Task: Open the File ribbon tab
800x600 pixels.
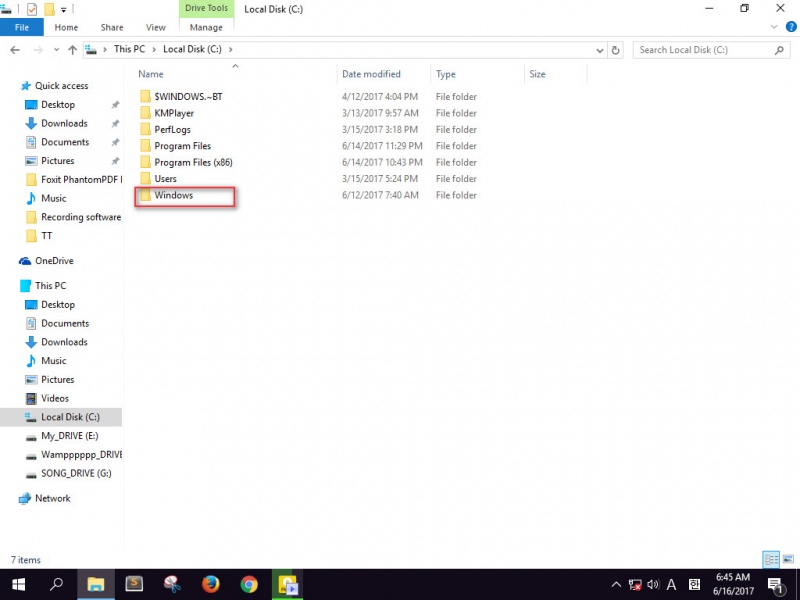Action: click(22, 28)
